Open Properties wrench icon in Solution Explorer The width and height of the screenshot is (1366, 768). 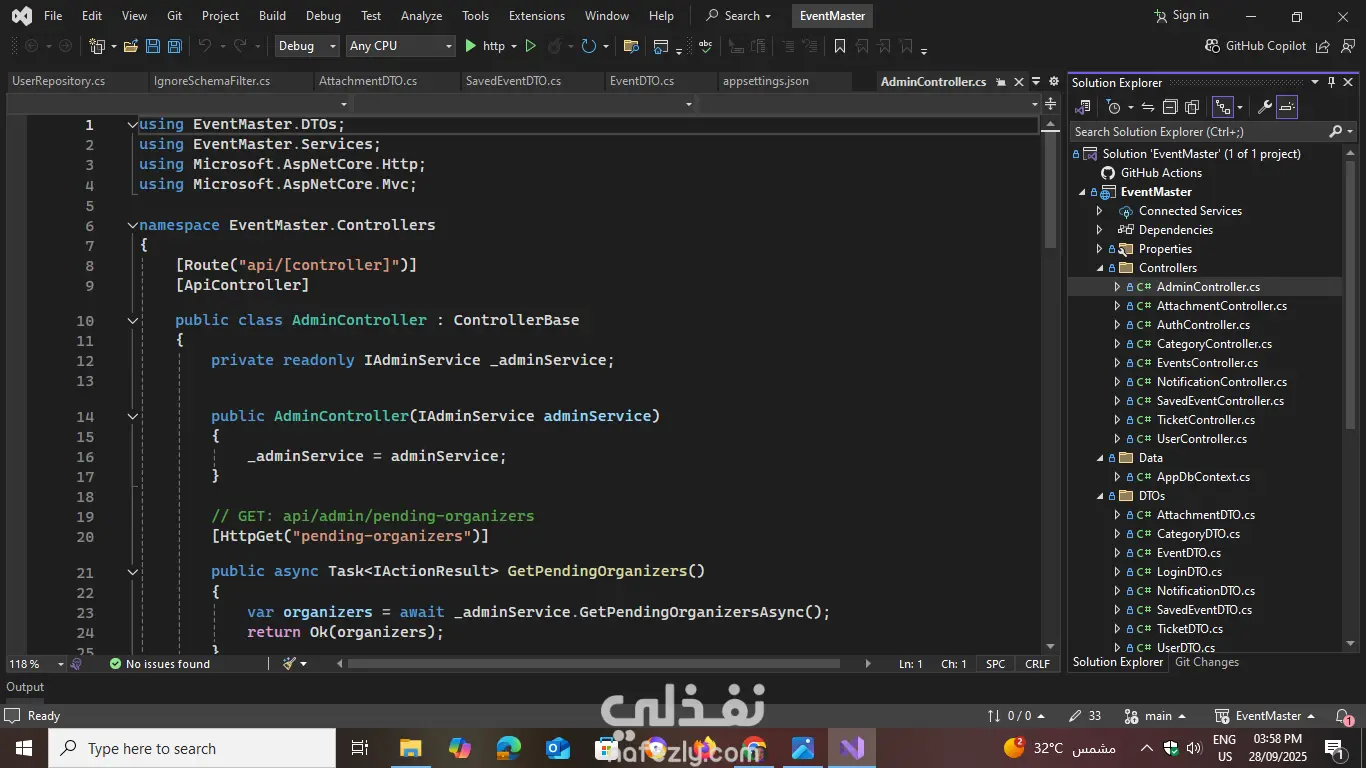click(1265, 107)
